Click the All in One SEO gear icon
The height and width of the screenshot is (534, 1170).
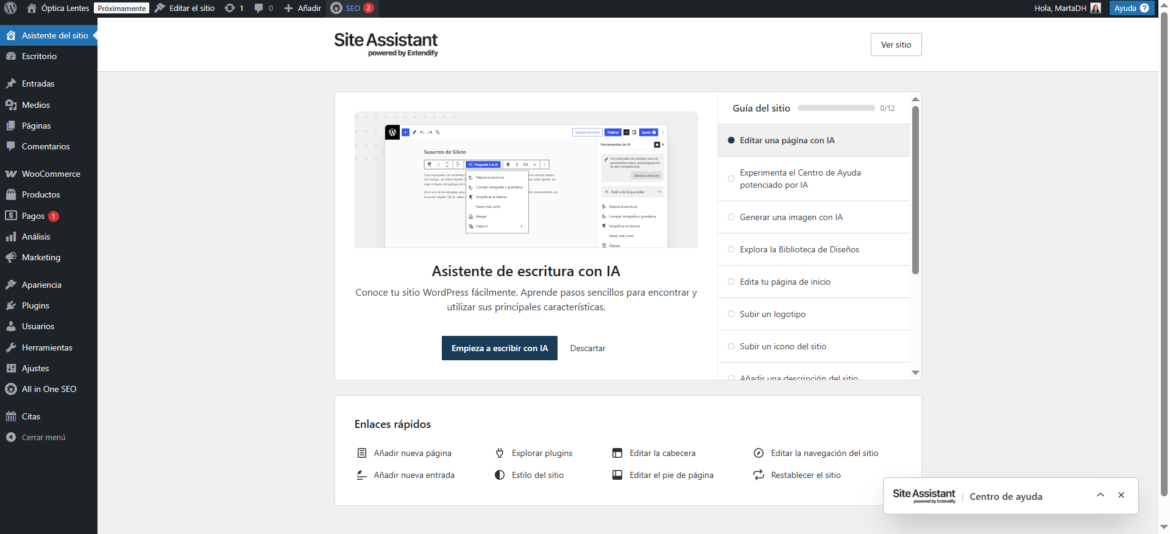point(11,389)
